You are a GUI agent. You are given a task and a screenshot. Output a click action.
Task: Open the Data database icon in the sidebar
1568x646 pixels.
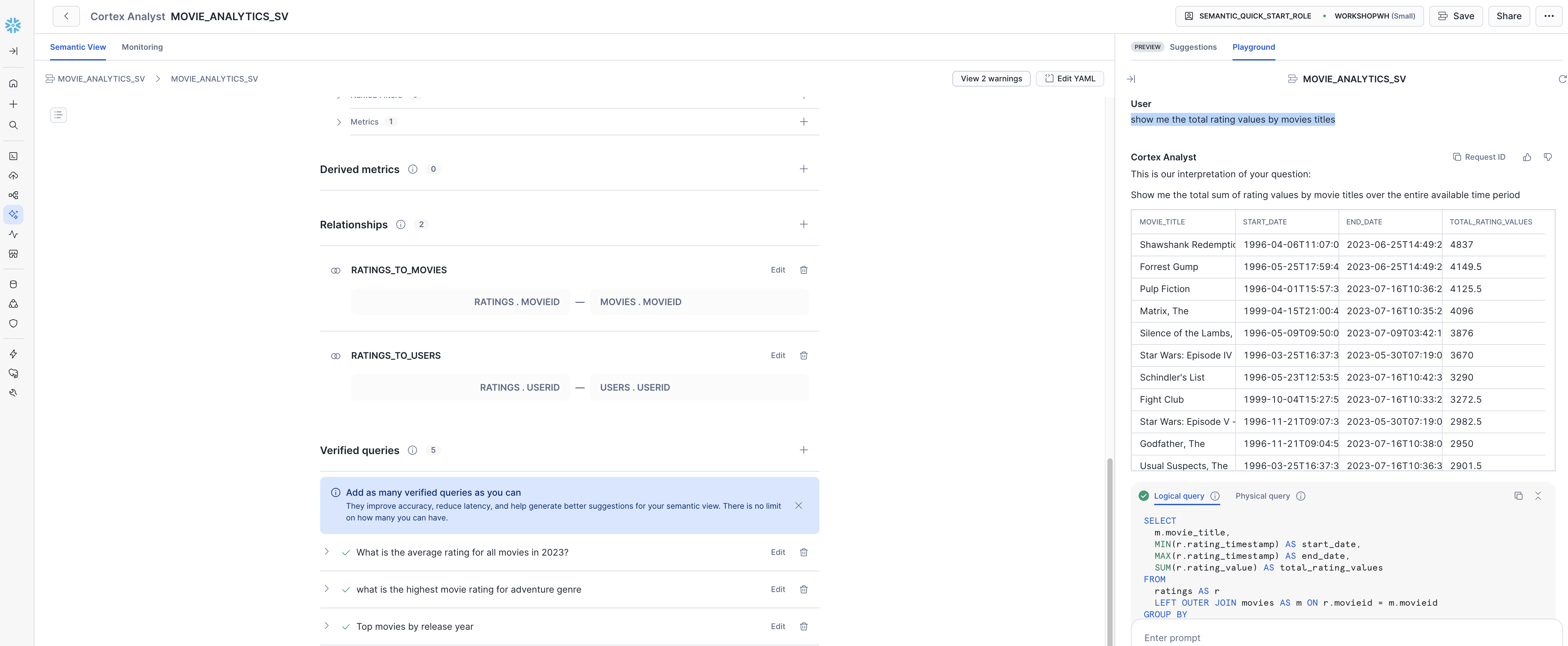tap(13, 283)
